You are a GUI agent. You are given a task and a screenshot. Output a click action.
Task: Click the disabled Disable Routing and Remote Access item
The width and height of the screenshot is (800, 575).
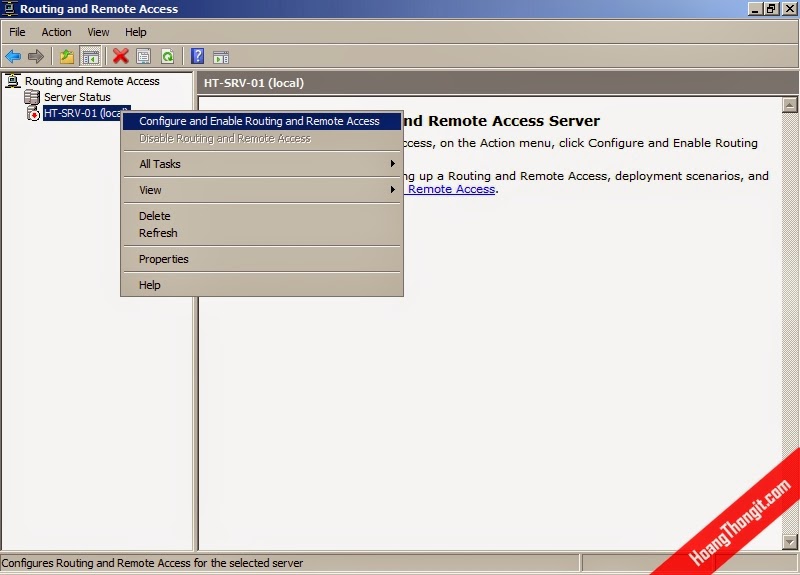(262, 138)
